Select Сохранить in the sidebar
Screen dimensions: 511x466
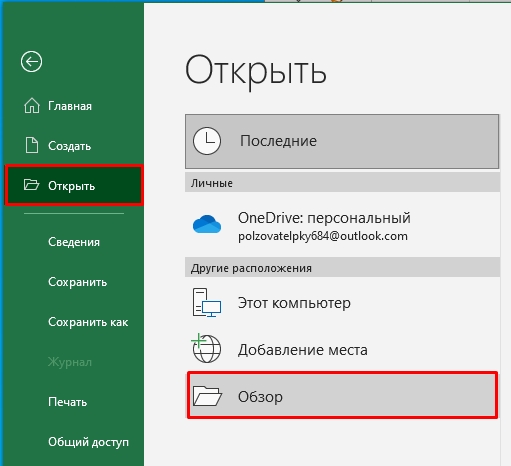(77, 282)
